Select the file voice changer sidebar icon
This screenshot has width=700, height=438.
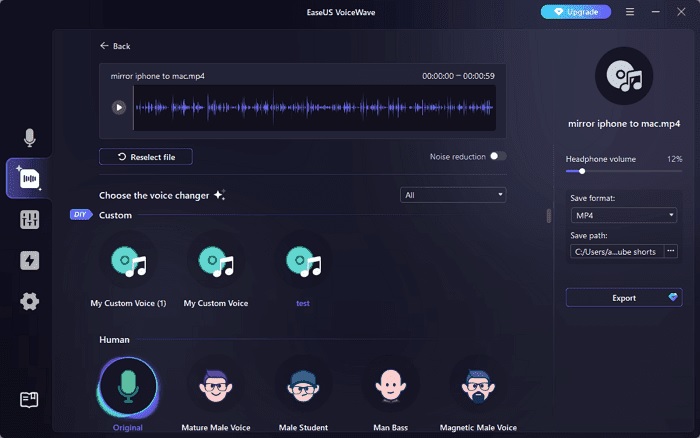pos(30,179)
